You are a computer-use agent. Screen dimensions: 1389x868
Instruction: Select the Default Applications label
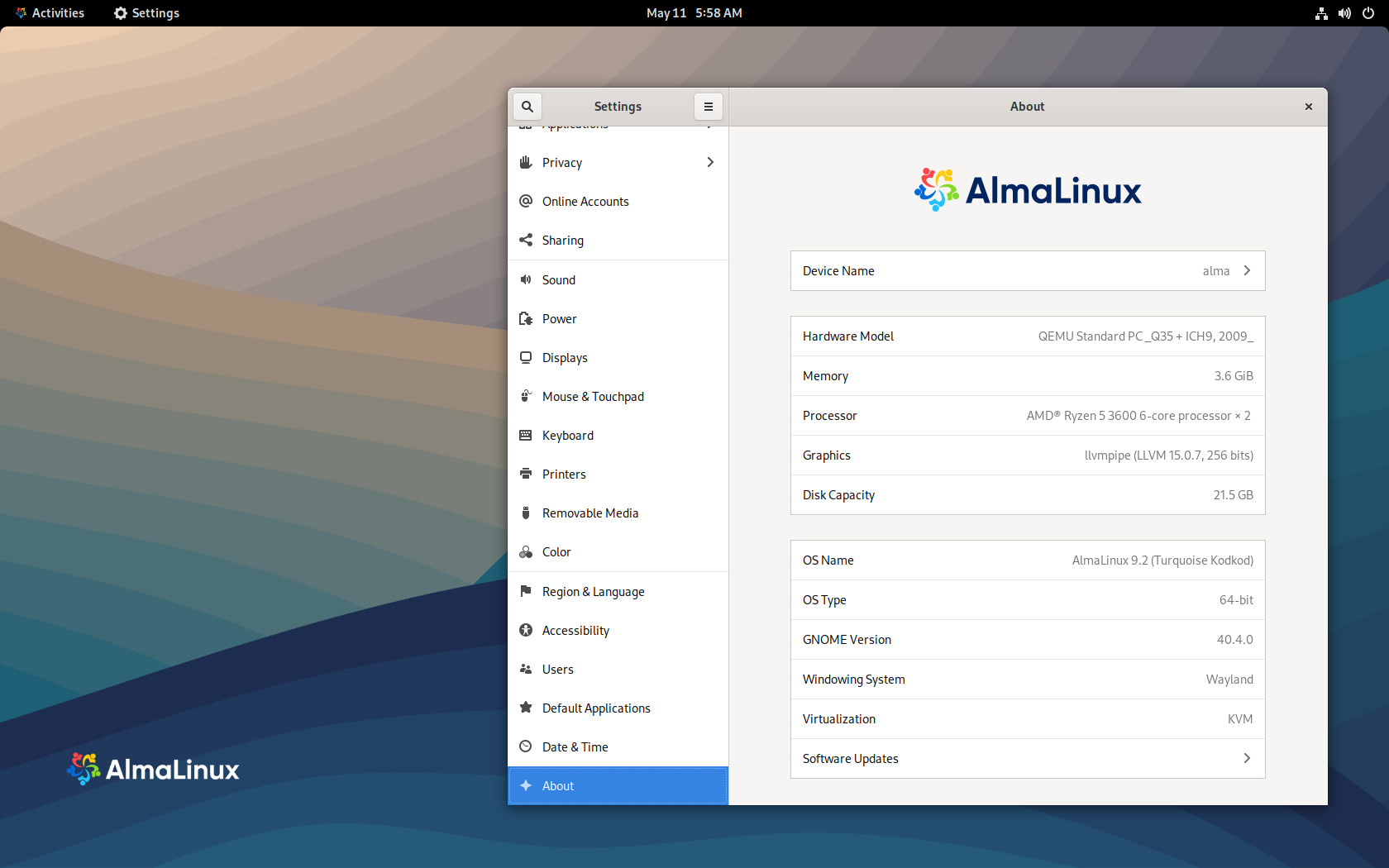(596, 708)
